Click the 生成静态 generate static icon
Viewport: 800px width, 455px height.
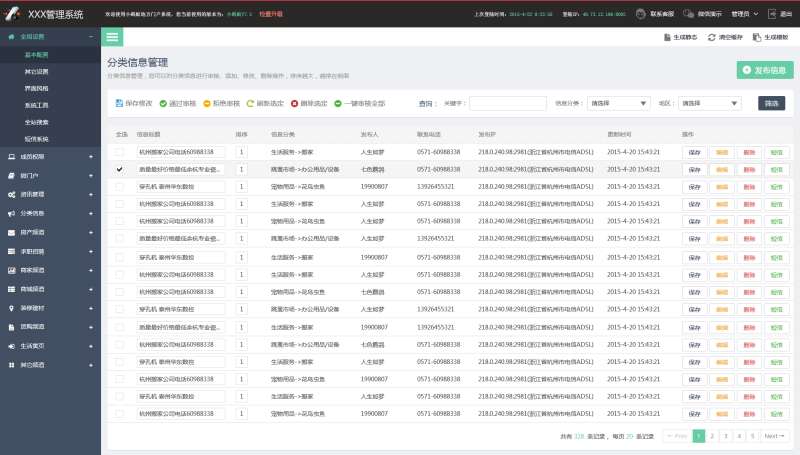(x=666, y=37)
